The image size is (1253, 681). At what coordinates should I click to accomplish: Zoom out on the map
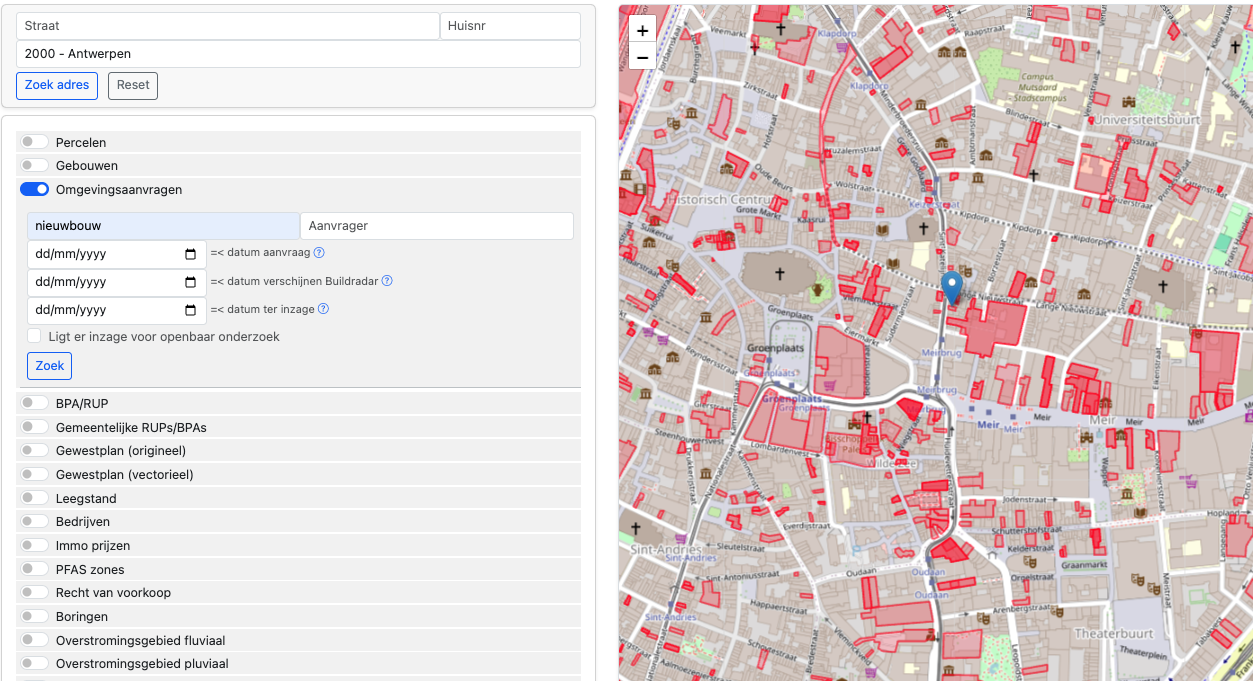tap(642, 57)
